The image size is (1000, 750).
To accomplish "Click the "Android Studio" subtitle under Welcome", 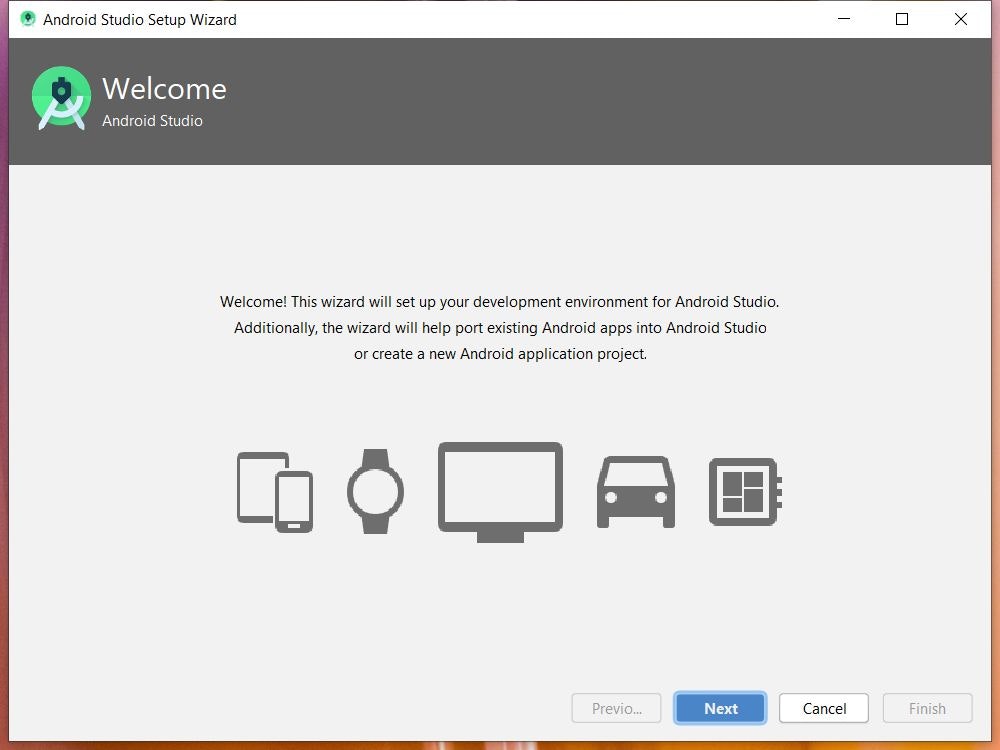I will point(152,121).
